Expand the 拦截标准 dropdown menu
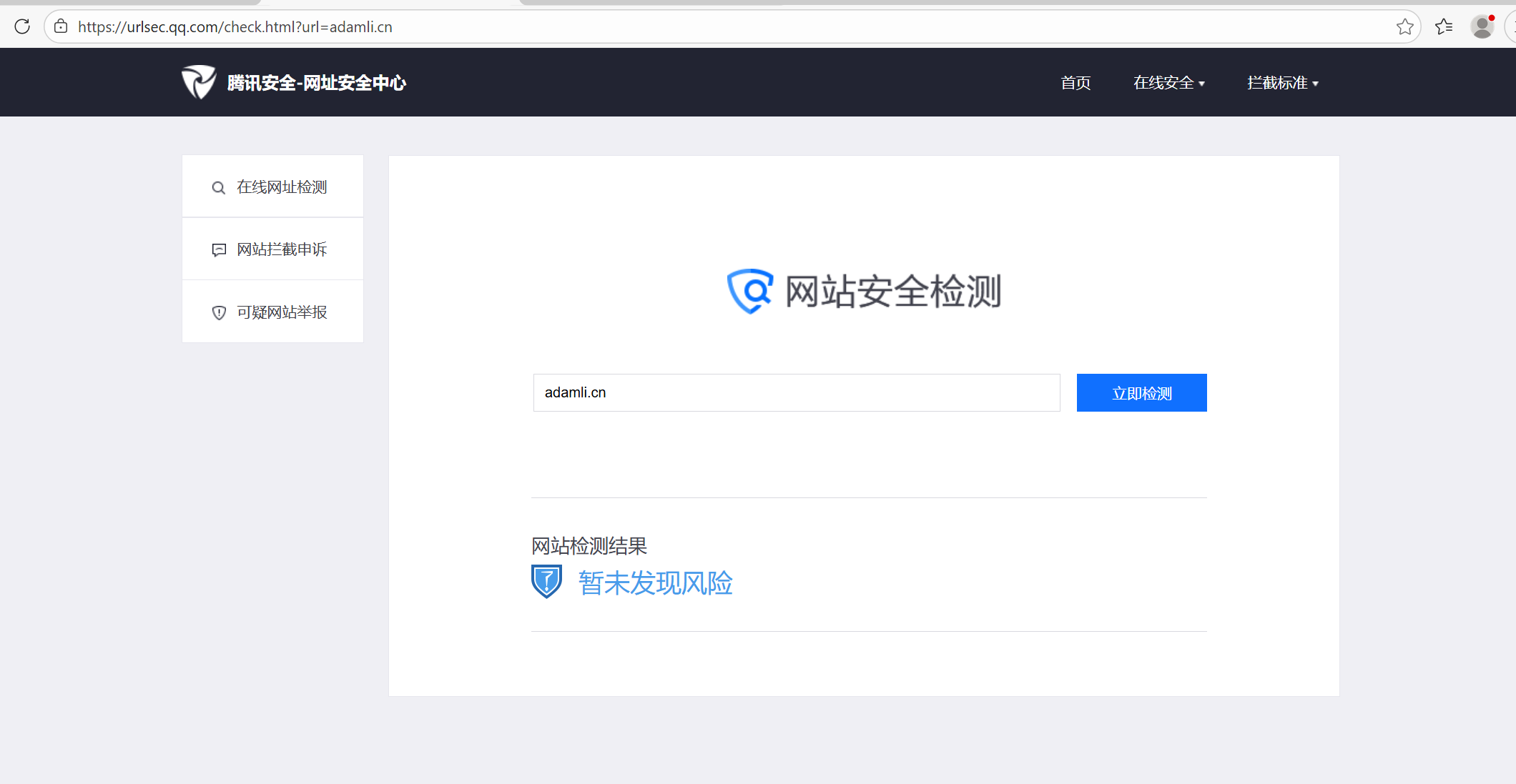The height and width of the screenshot is (784, 1516). 1282,83
